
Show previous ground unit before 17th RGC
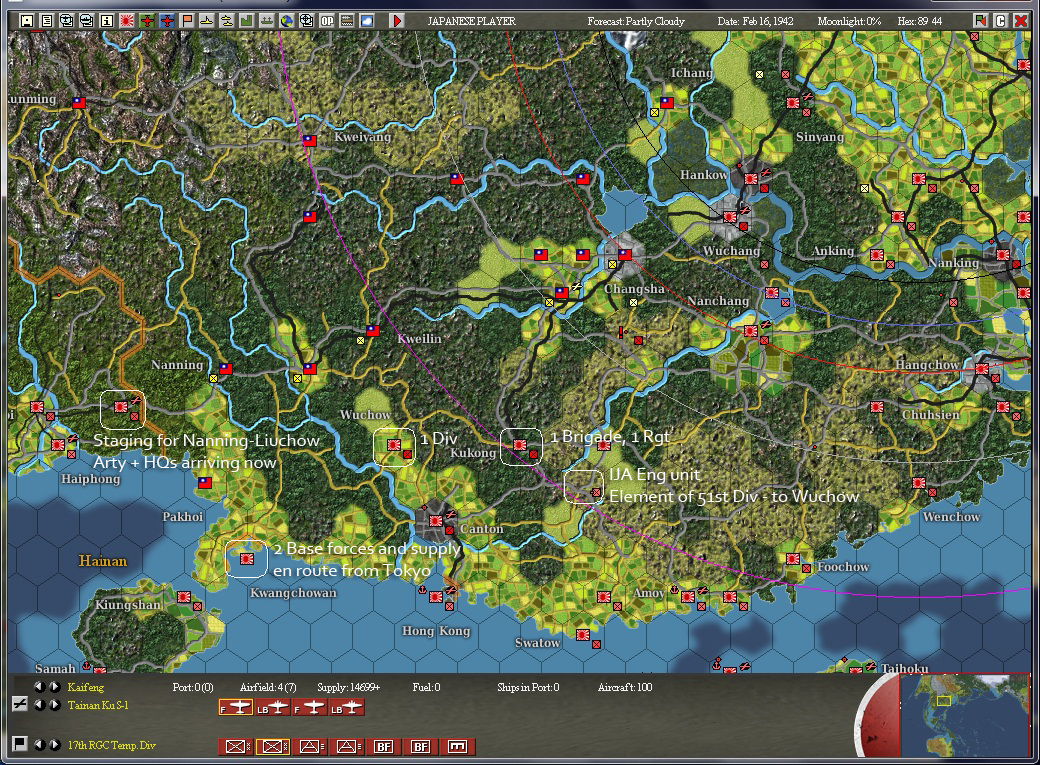40,745
